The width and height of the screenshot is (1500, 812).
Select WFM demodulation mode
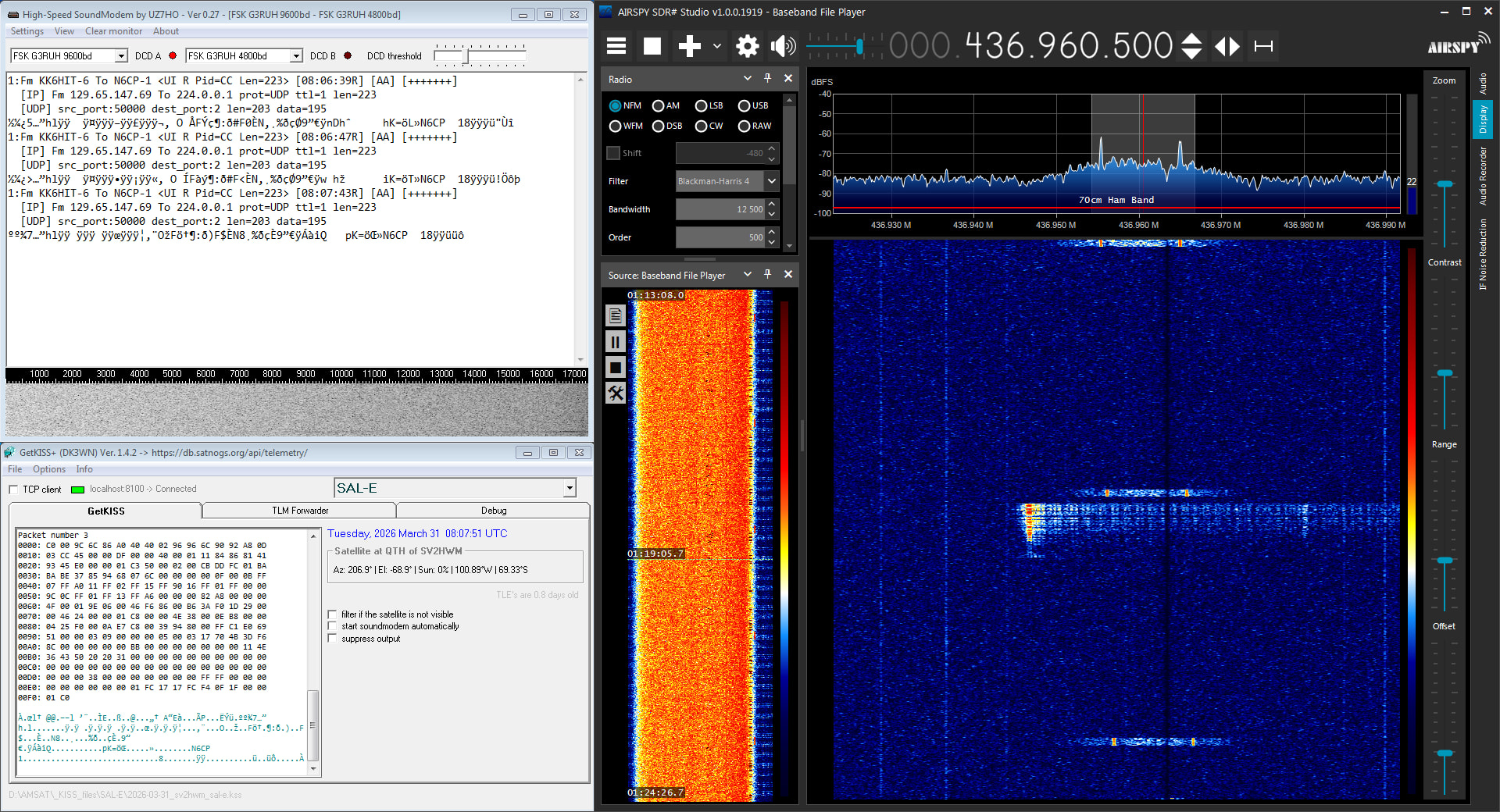pos(616,126)
